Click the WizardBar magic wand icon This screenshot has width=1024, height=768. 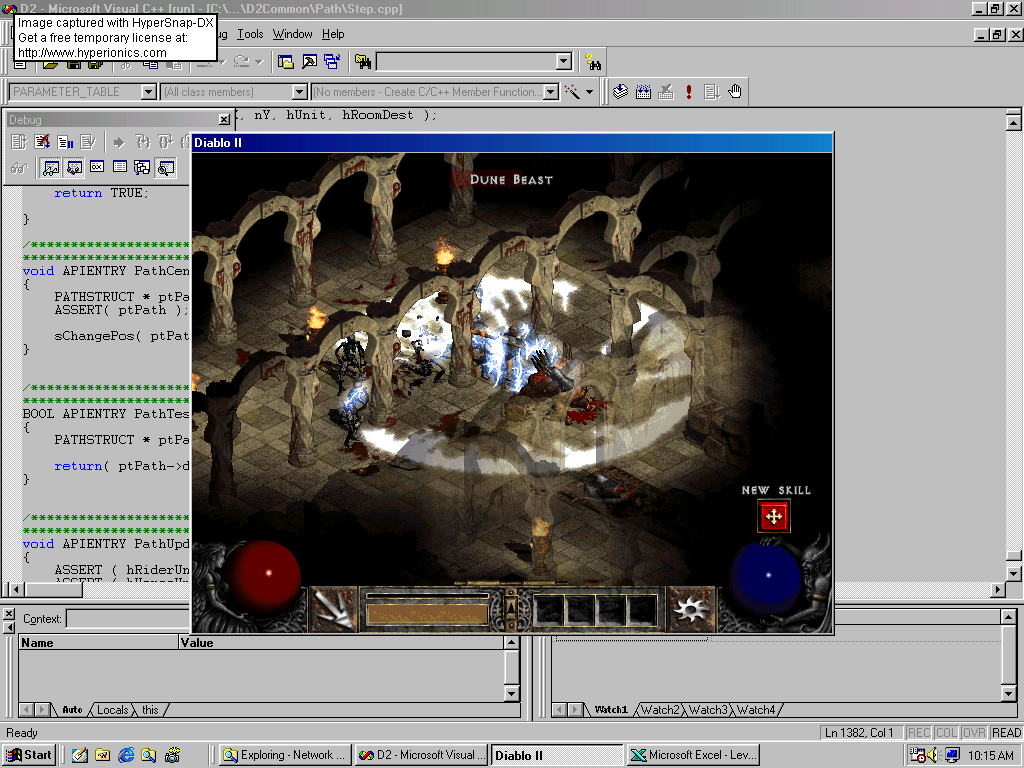572,92
